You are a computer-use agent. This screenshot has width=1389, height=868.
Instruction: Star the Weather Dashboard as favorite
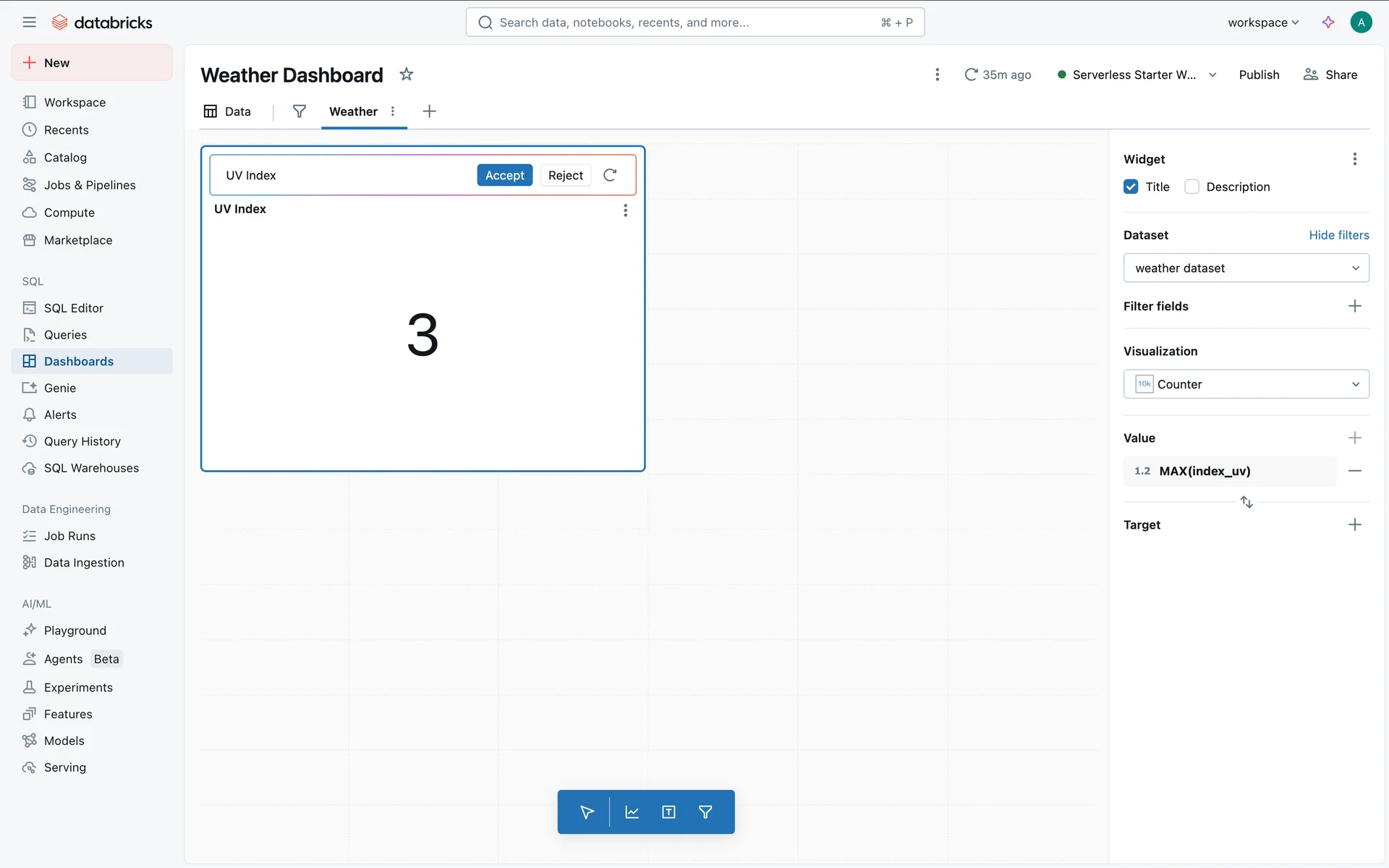coord(407,75)
